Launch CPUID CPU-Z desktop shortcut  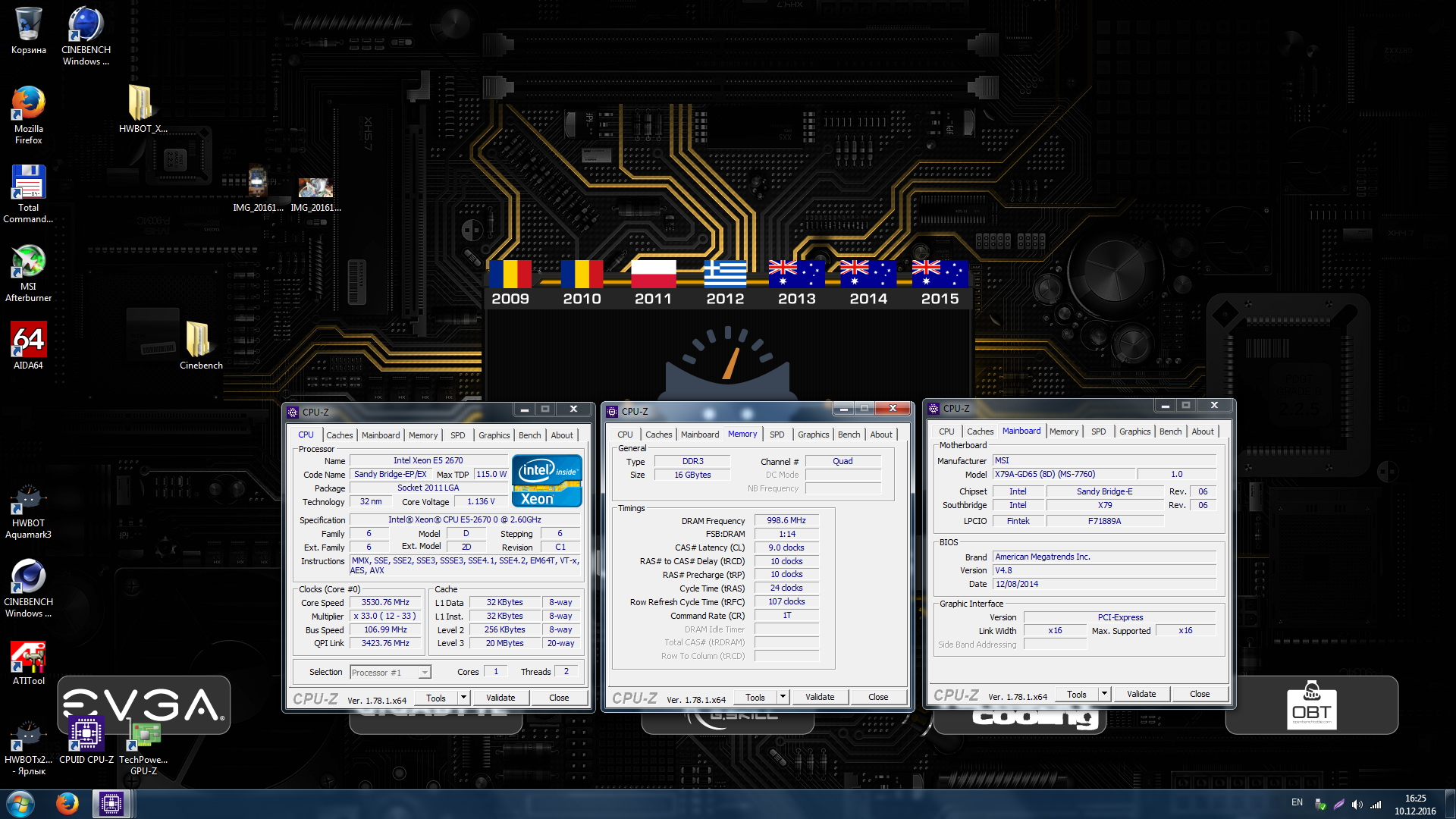(x=86, y=739)
